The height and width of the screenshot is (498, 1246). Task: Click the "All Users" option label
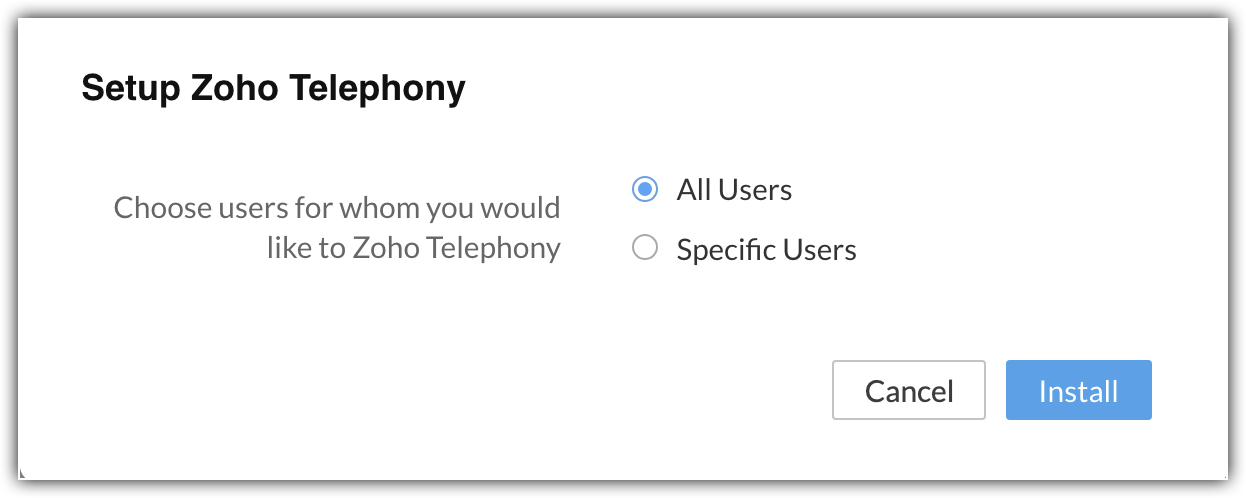734,190
